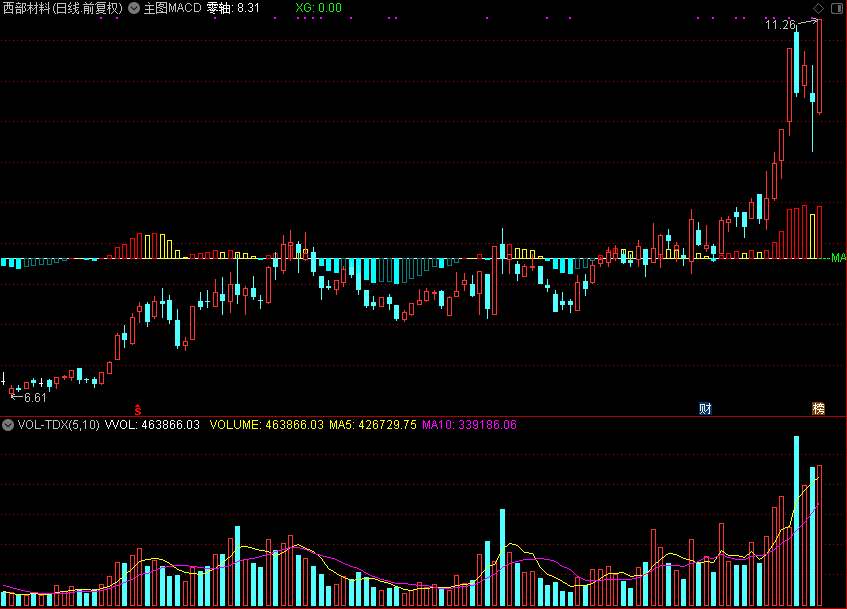This screenshot has height=609, width=847.
Task: Open the 财 financial report marker
Action: (705, 409)
